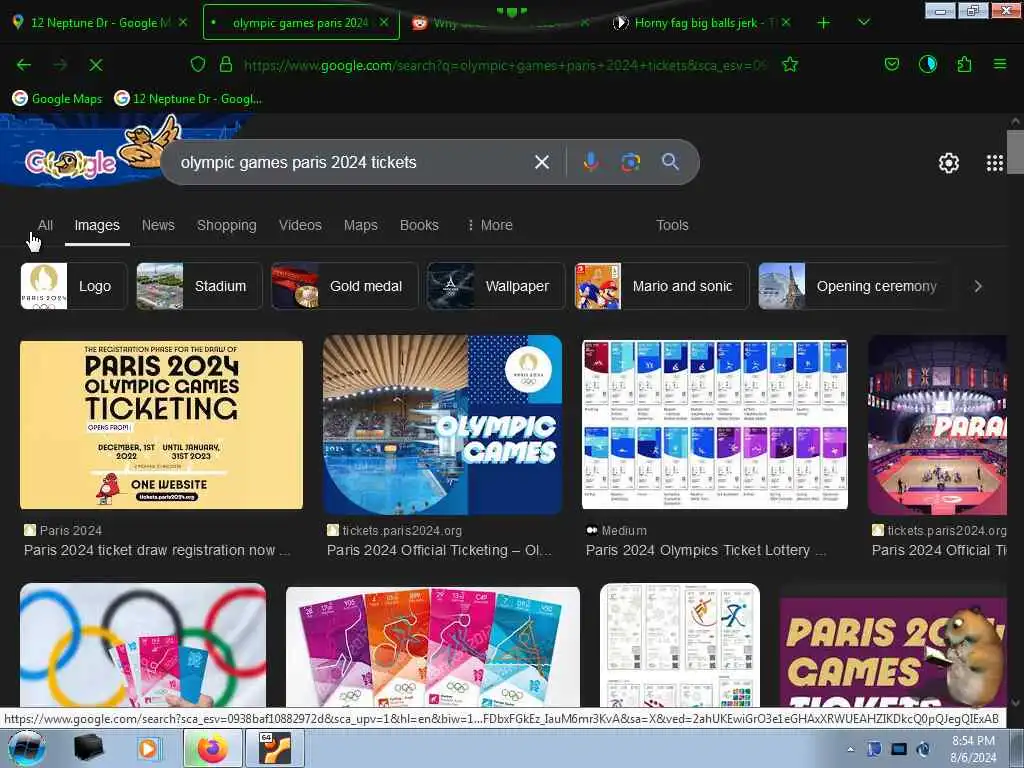Submit search with magnifying glass icon
Screen dimensions: 1024x768
(x=670, y=161)
